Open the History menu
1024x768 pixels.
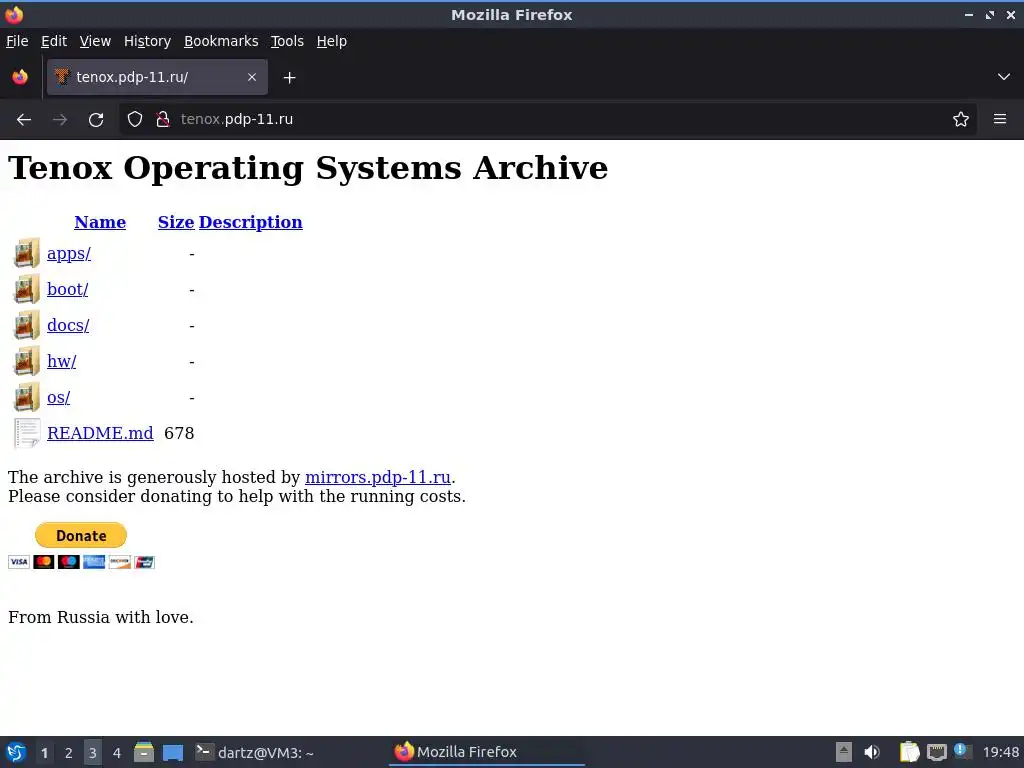pyautogui.click(x=148, y=41)
